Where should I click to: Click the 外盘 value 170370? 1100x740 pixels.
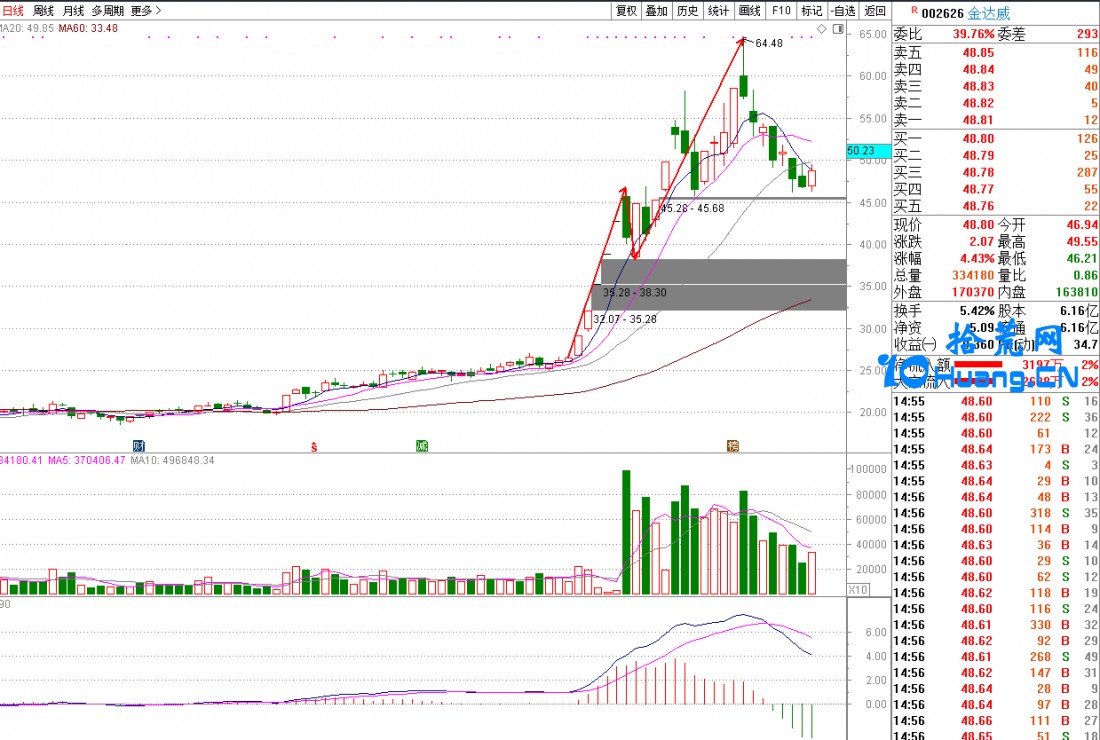pyautogui.click(x=973, y=292)
